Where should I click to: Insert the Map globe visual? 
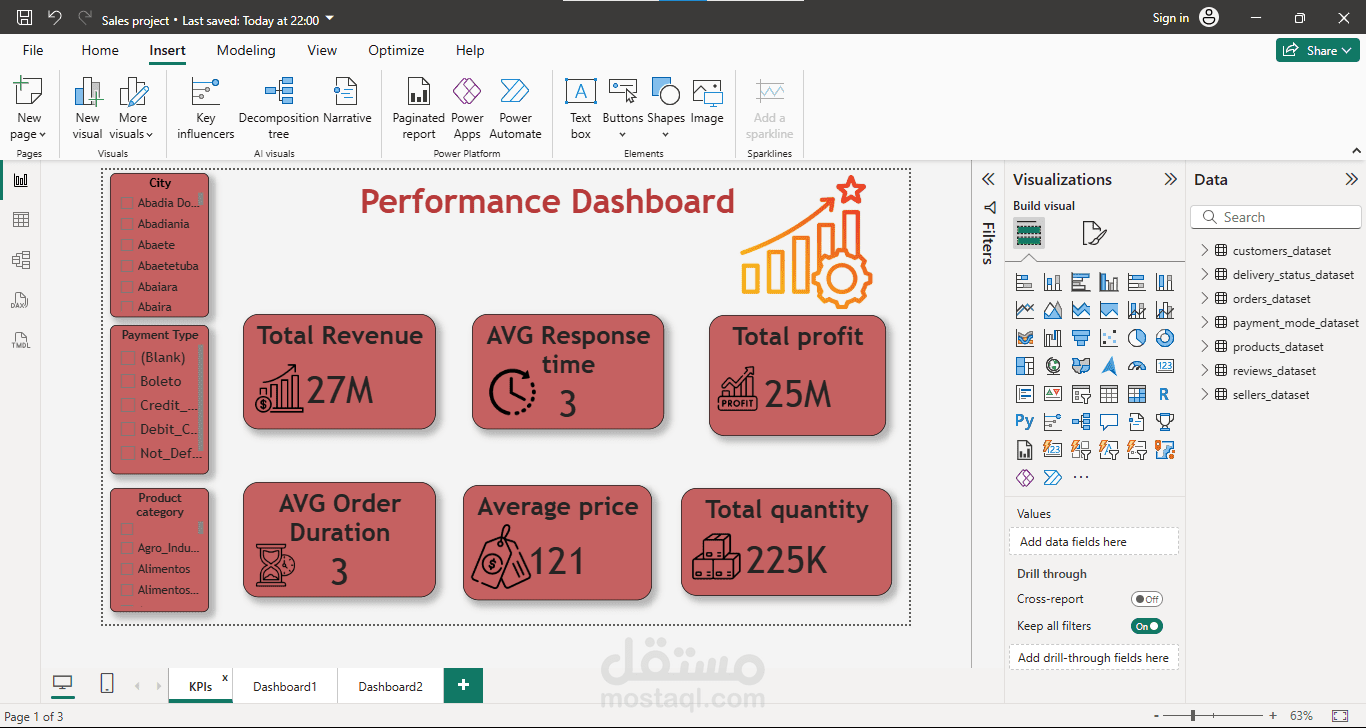1052,366
